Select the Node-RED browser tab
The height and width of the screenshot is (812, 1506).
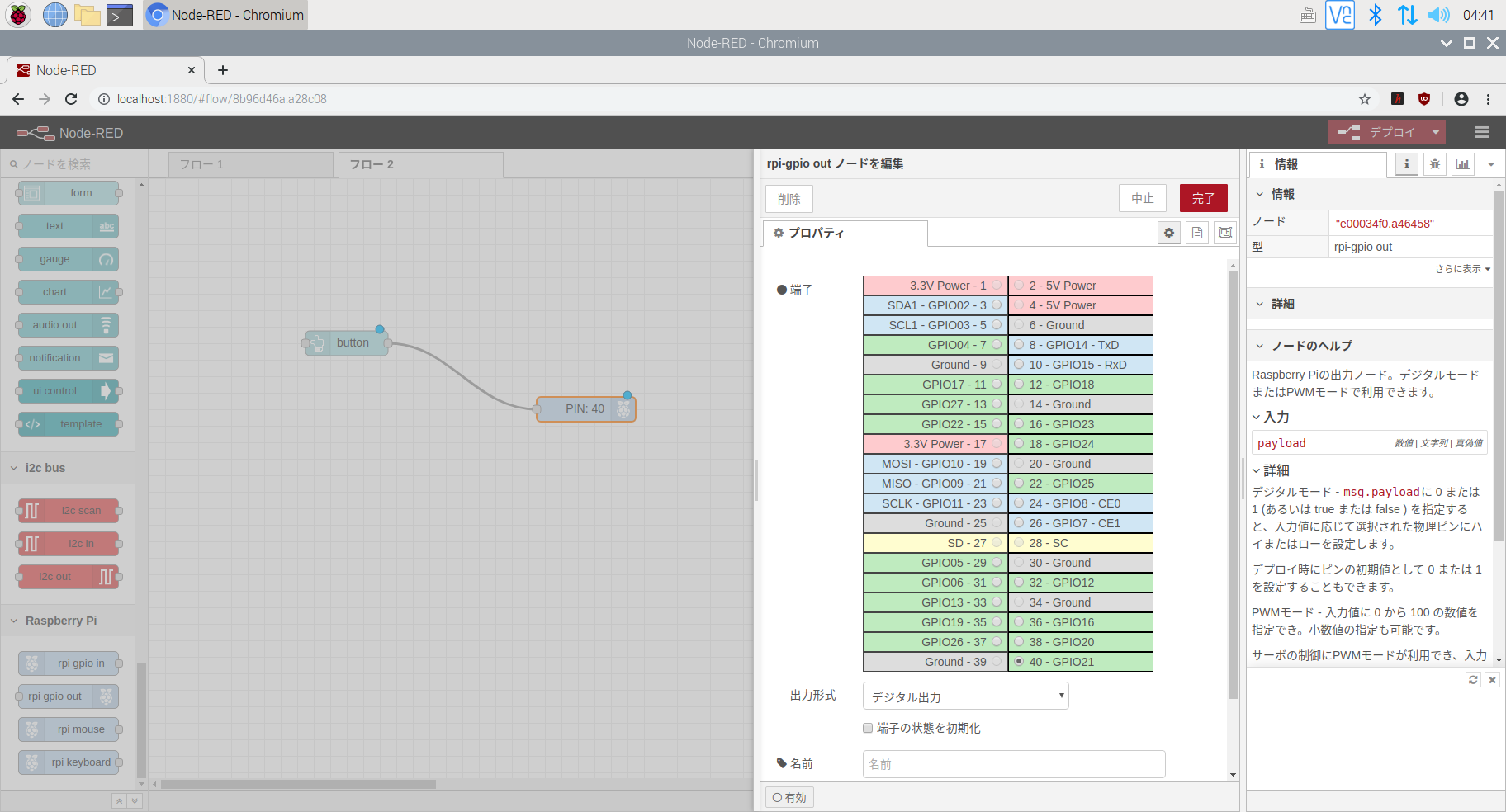[106, 70]
